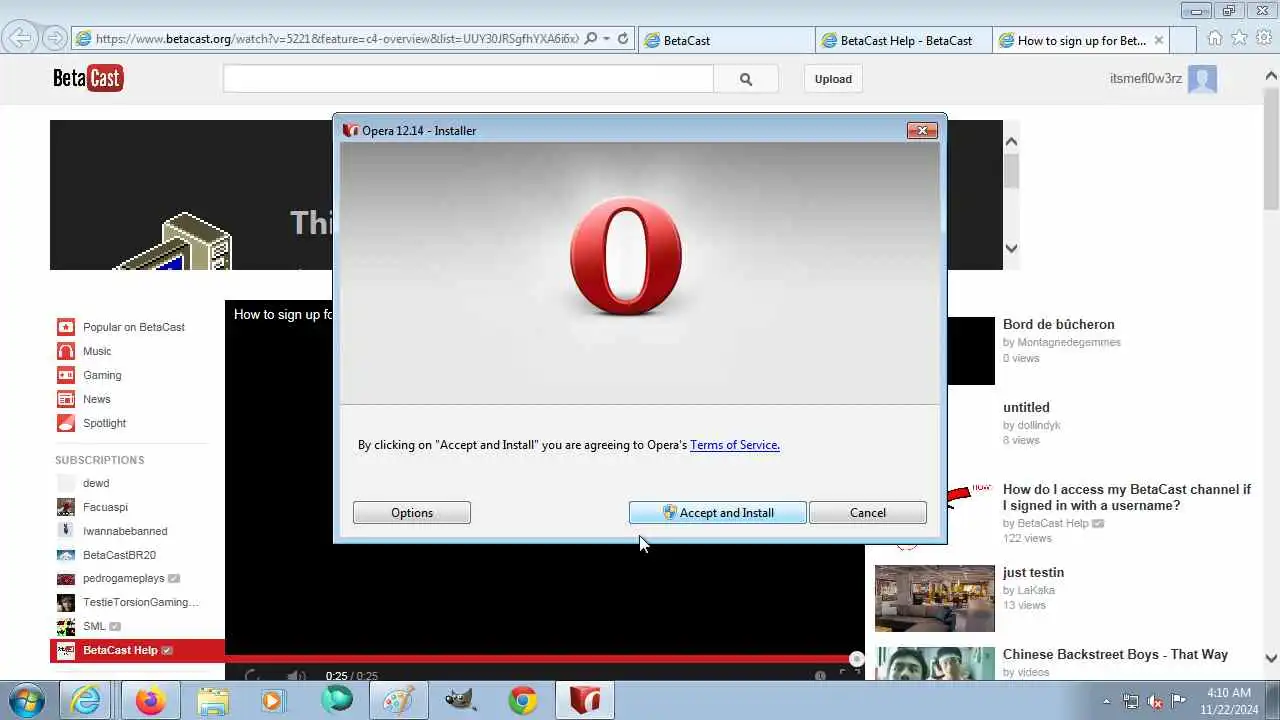Click the BetaCast search magnifier button

[746, 79]
